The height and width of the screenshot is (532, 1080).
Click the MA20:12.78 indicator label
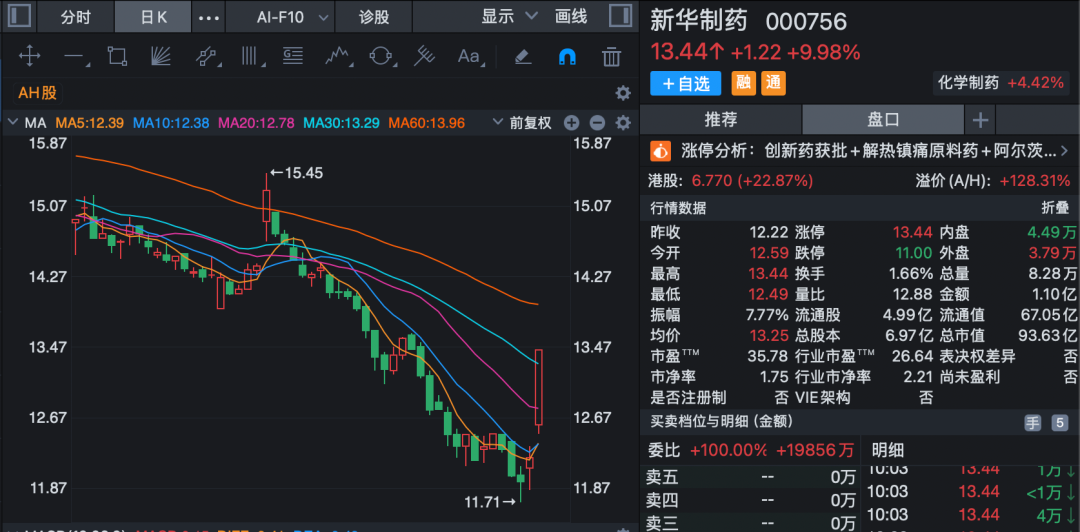click(256, 123)
